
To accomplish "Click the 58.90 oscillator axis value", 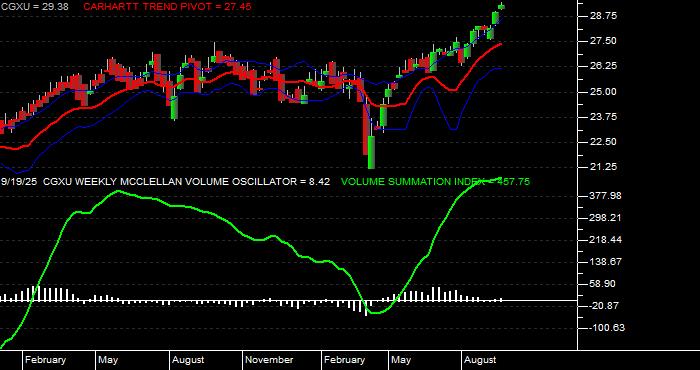I will [x=603, y=284].
